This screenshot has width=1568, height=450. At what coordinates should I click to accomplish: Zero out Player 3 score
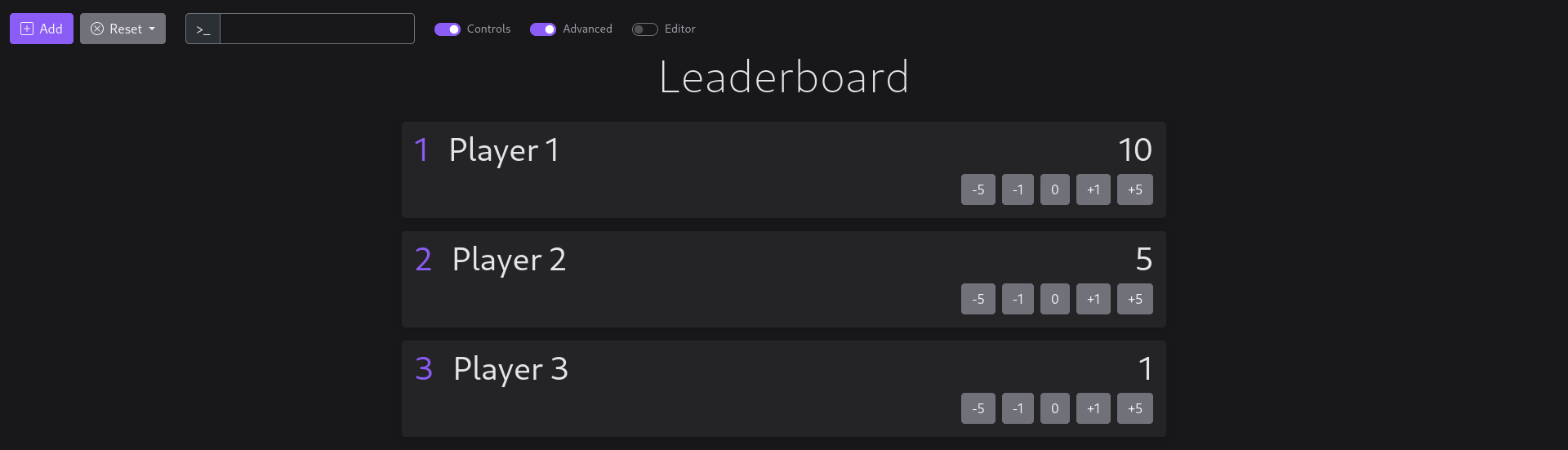(1054, 408)
